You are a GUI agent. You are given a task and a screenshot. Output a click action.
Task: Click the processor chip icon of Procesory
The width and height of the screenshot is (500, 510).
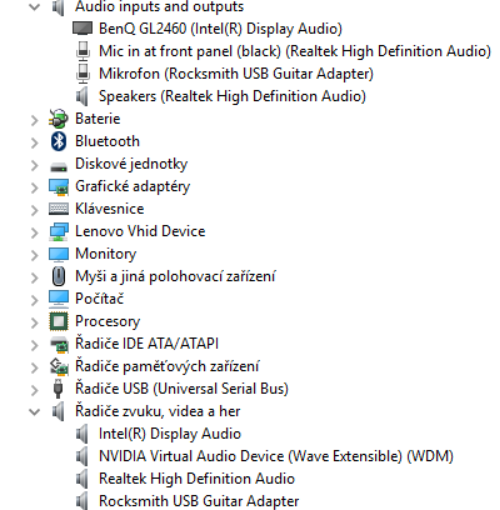pyautogui.click(x=59, y=321)
